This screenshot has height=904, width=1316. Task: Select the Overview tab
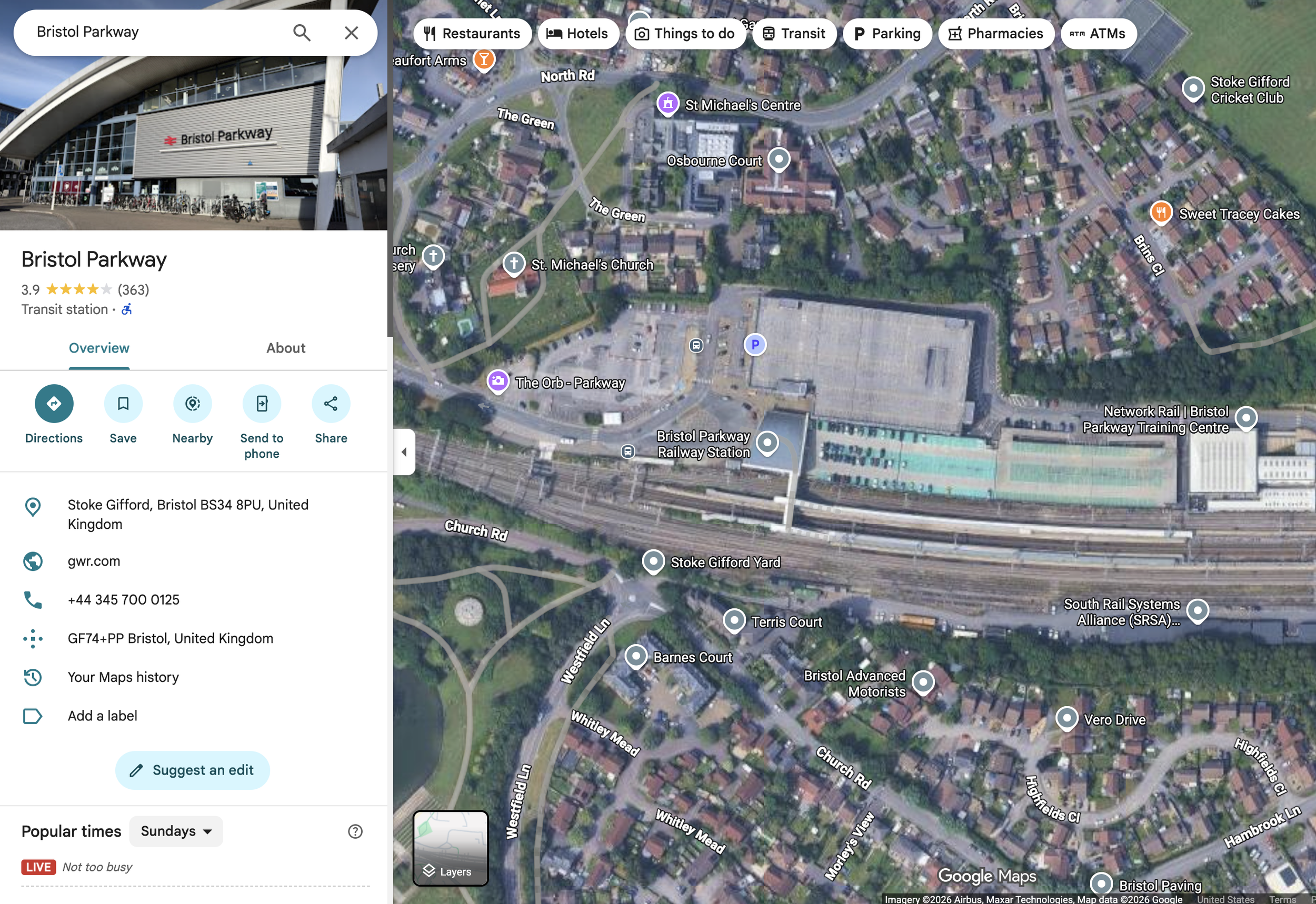(99, 348)
